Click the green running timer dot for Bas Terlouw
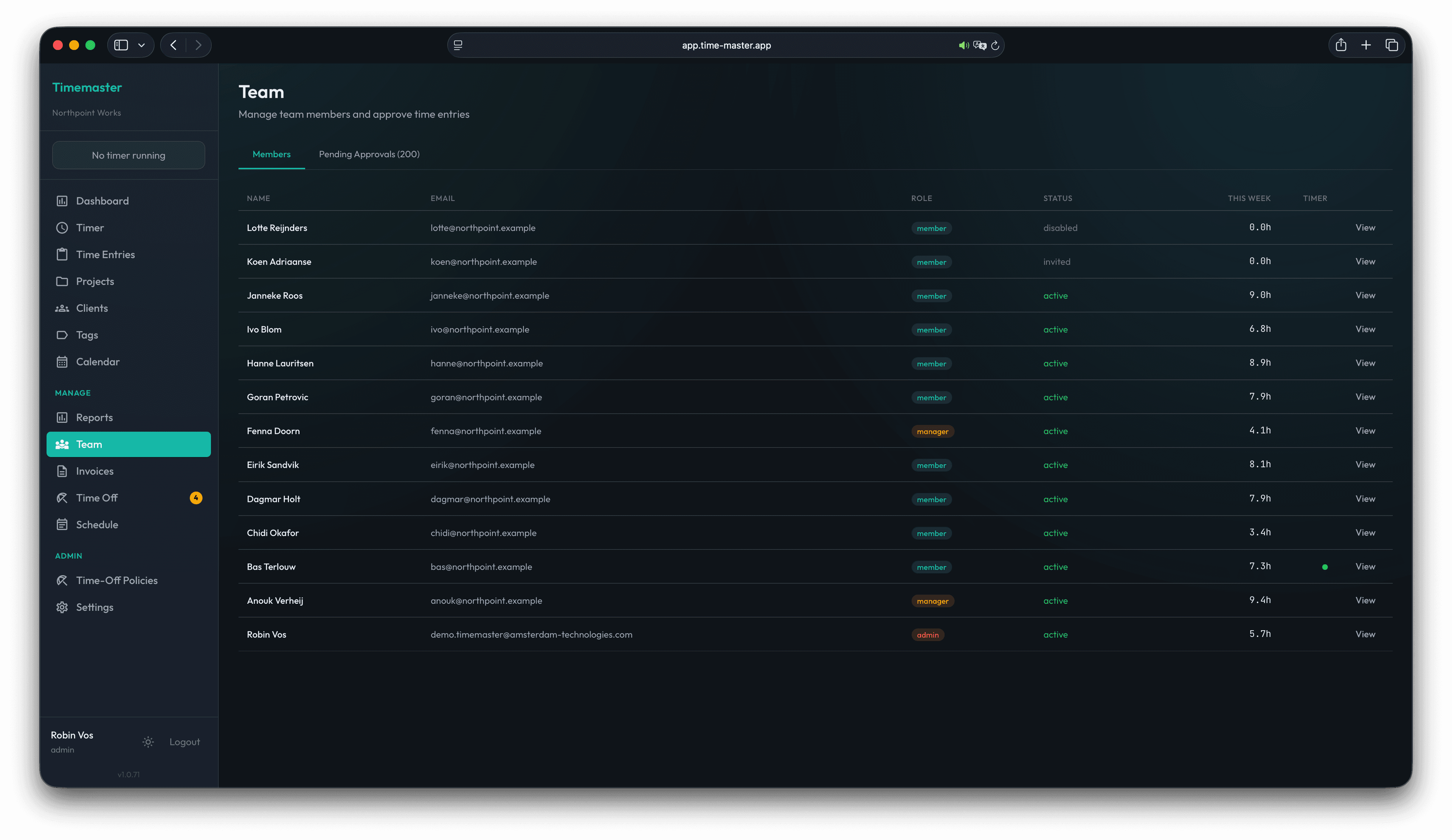 click(x=1325, y=567)
